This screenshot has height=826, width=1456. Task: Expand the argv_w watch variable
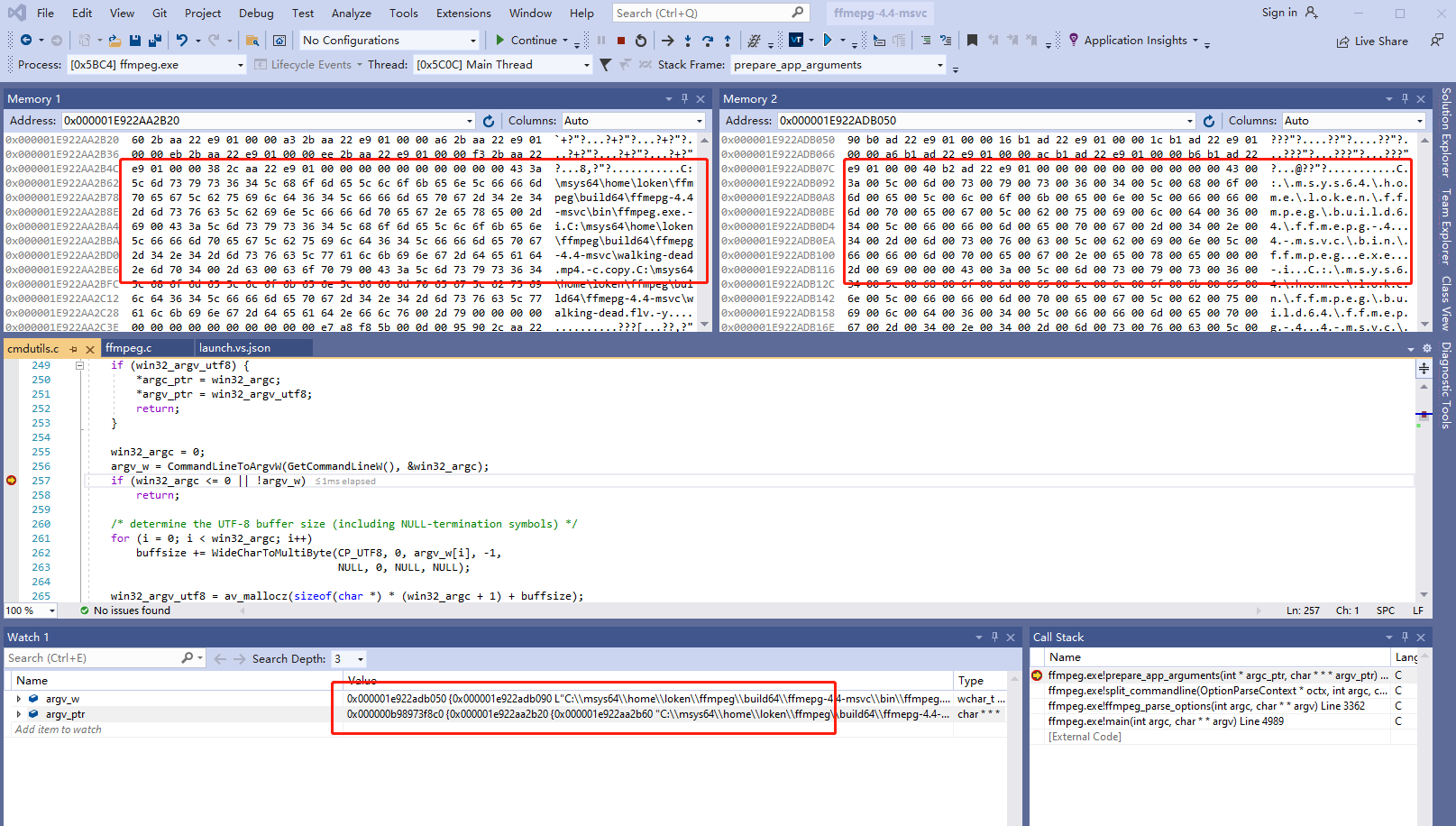[18, 699]
